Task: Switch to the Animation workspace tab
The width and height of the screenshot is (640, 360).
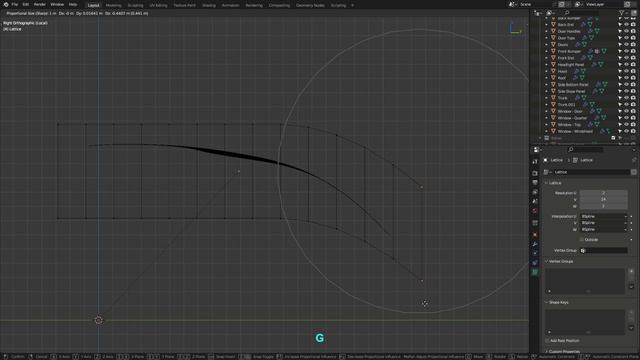Action: pos(231,5)
